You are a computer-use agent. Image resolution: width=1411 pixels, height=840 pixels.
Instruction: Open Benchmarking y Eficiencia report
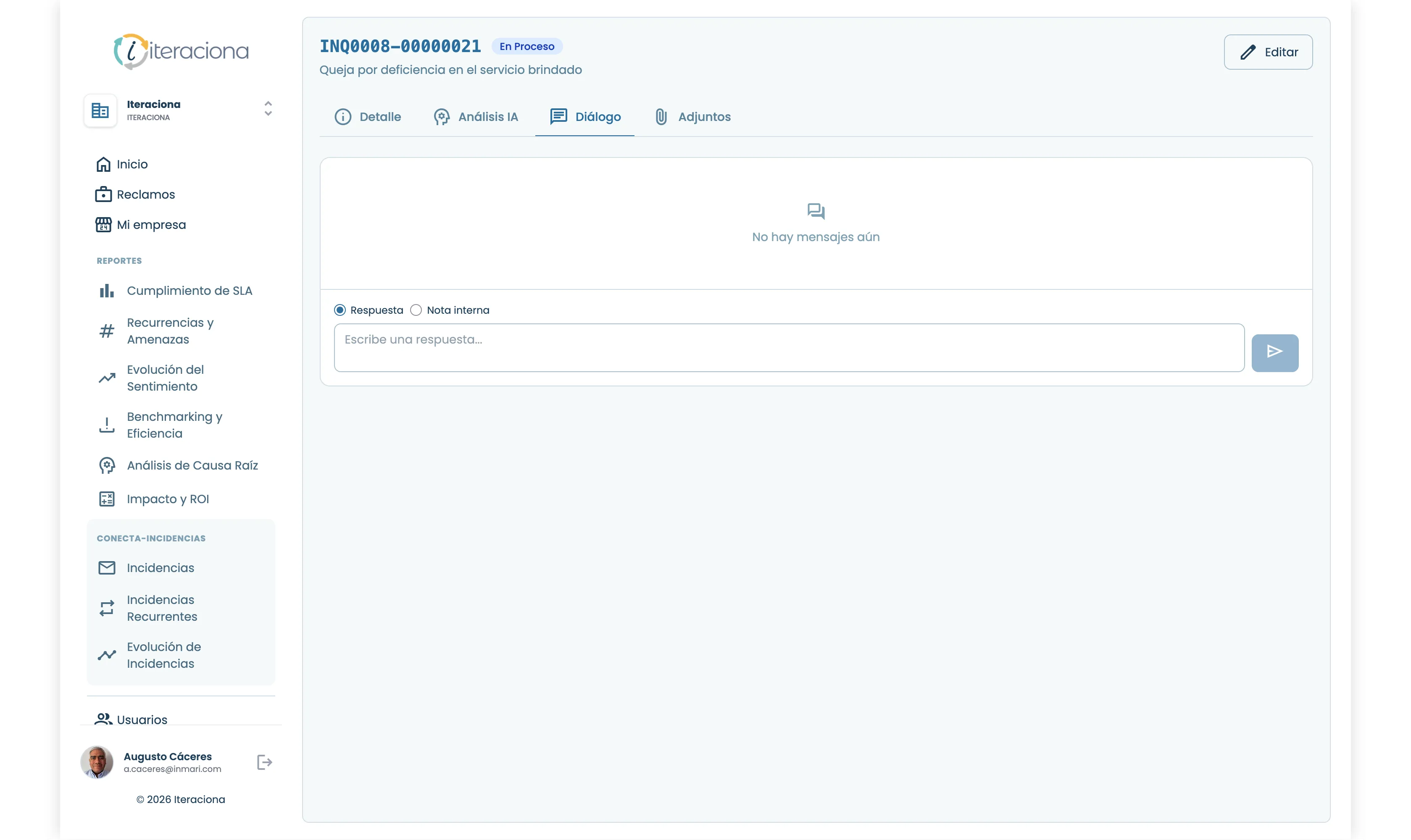174,425
